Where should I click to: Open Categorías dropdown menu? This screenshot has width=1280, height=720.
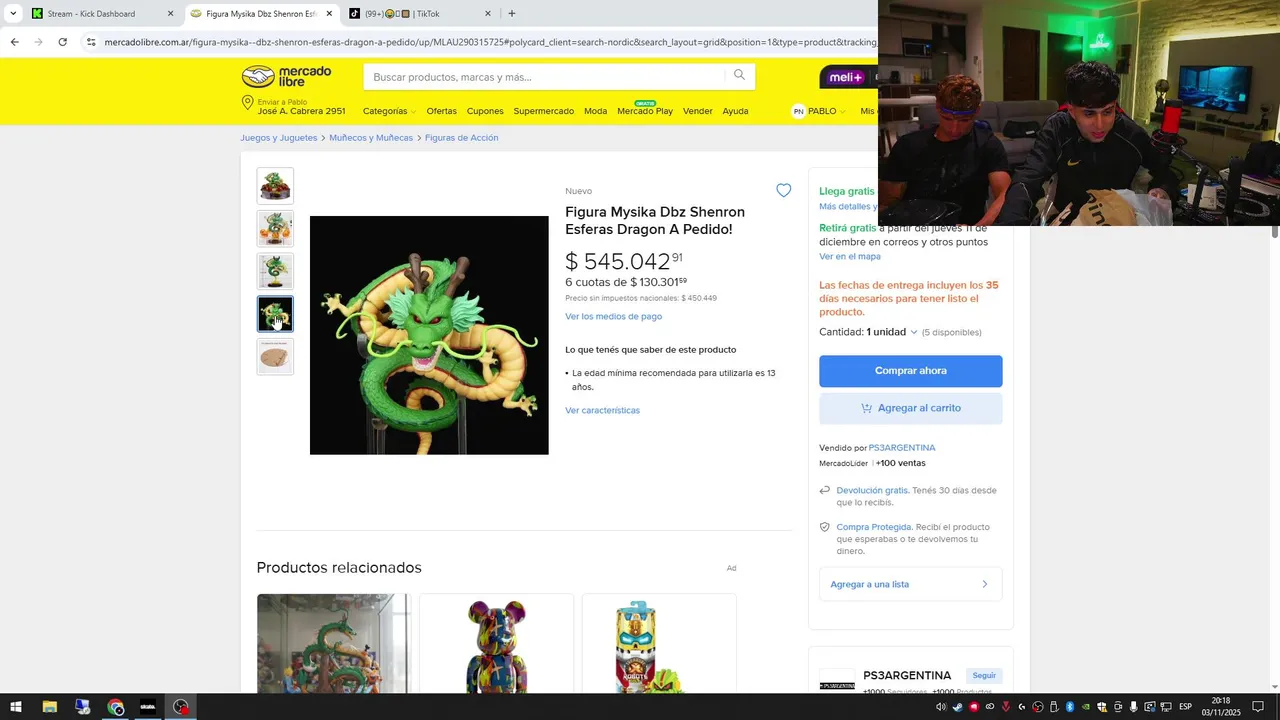pos(389,111)
